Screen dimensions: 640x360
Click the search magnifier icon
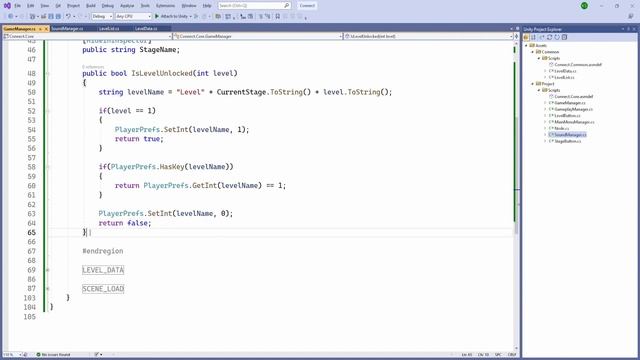coord(287,6)
